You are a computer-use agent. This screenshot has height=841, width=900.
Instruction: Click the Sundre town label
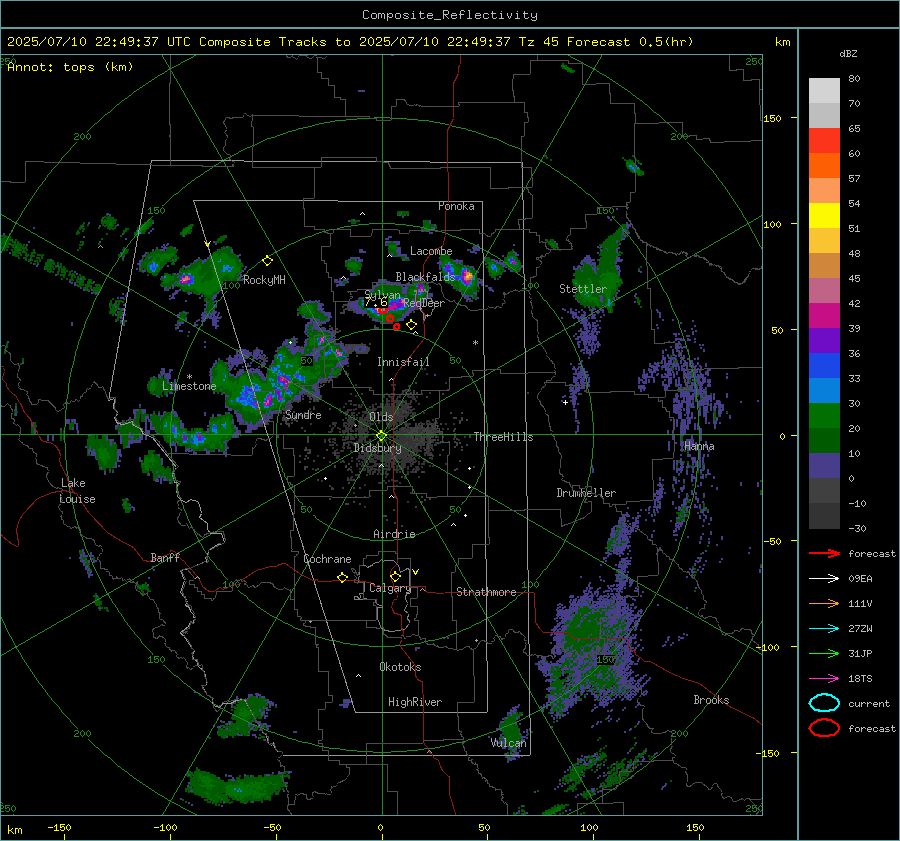click(303, 414)
